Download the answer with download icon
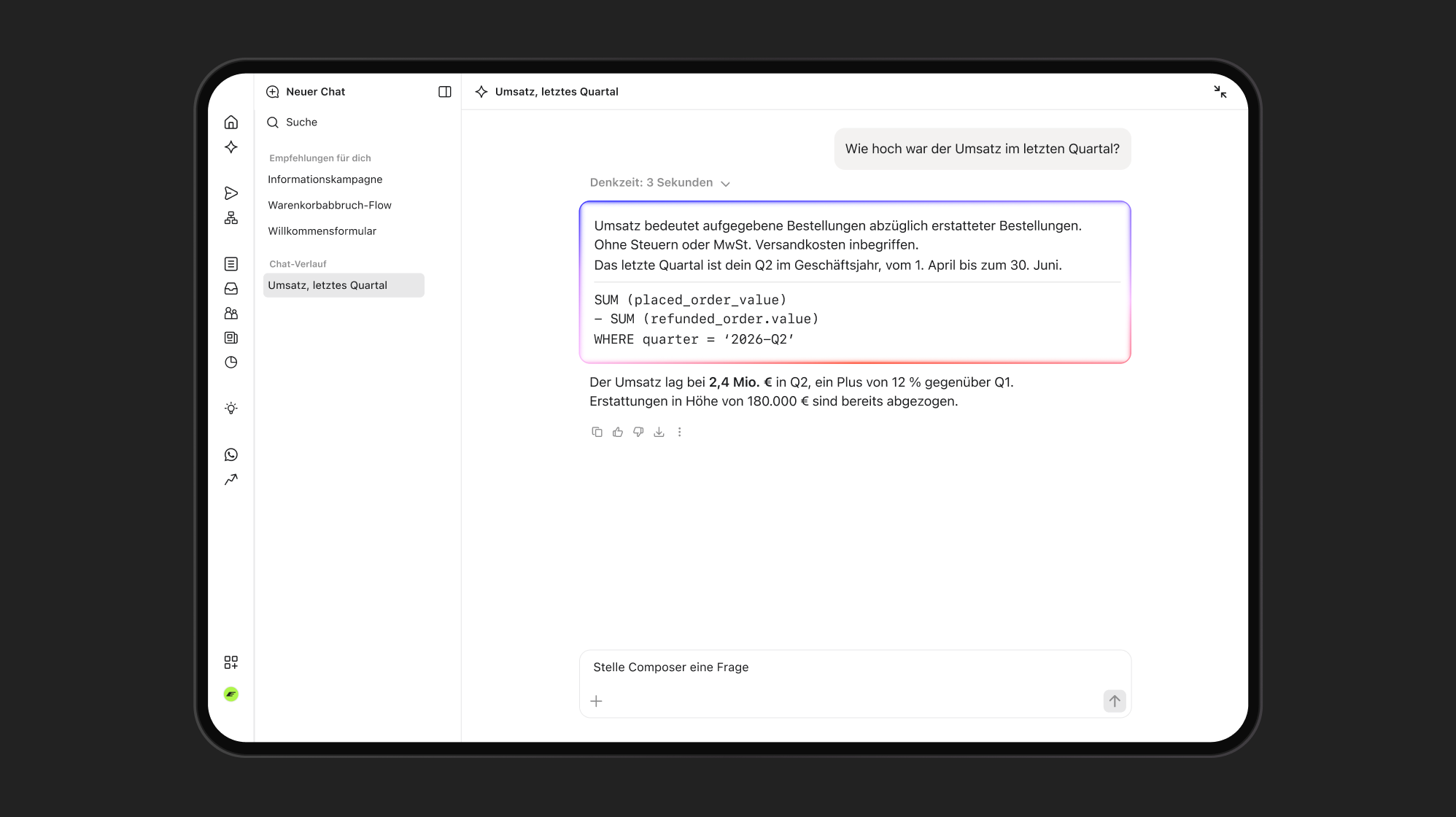Screen dimensions: 1456x817 pyautogui.click(x=659, y=432)
